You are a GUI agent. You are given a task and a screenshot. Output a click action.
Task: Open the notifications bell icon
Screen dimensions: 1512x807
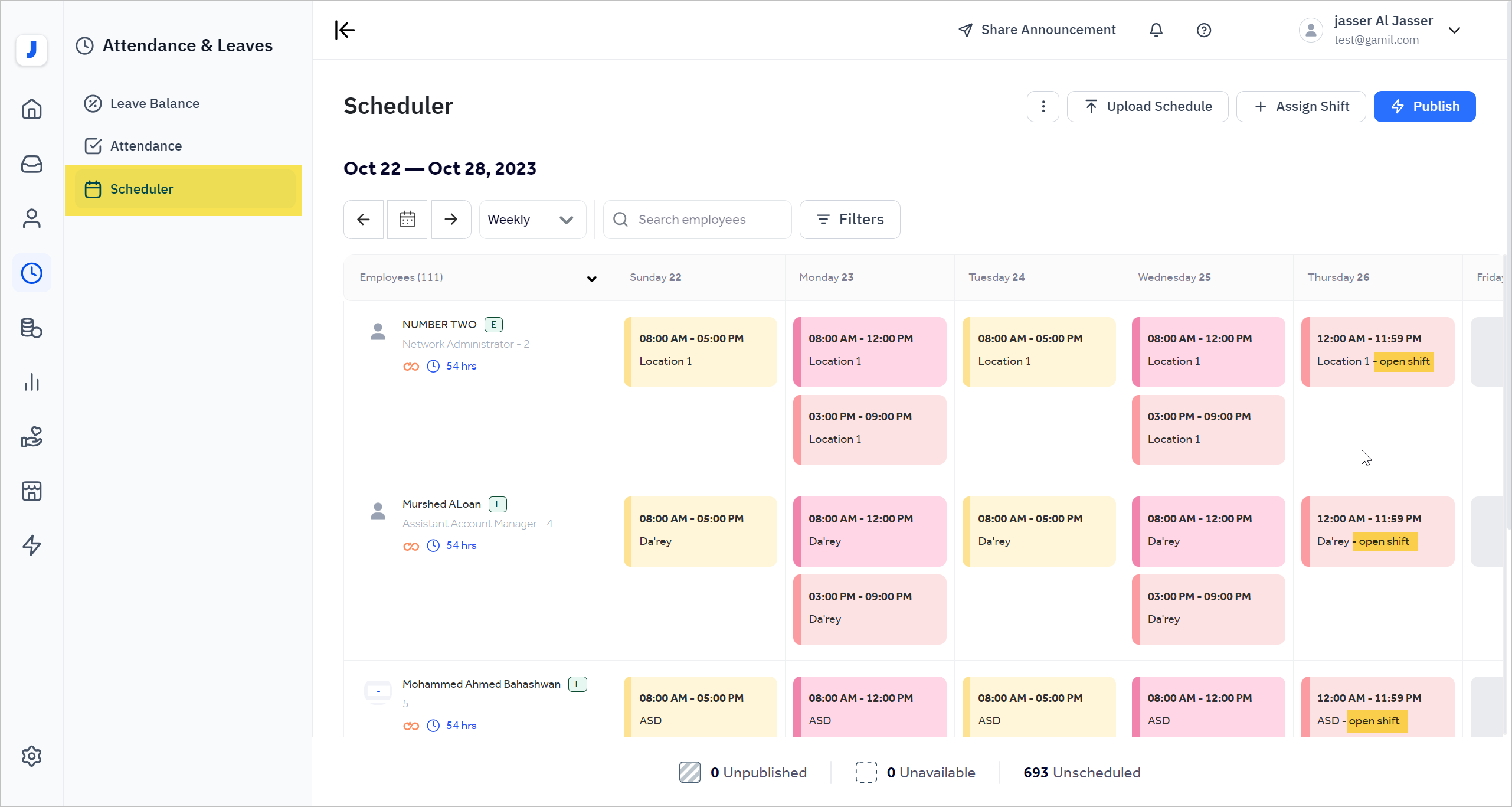pos(1156,30)
